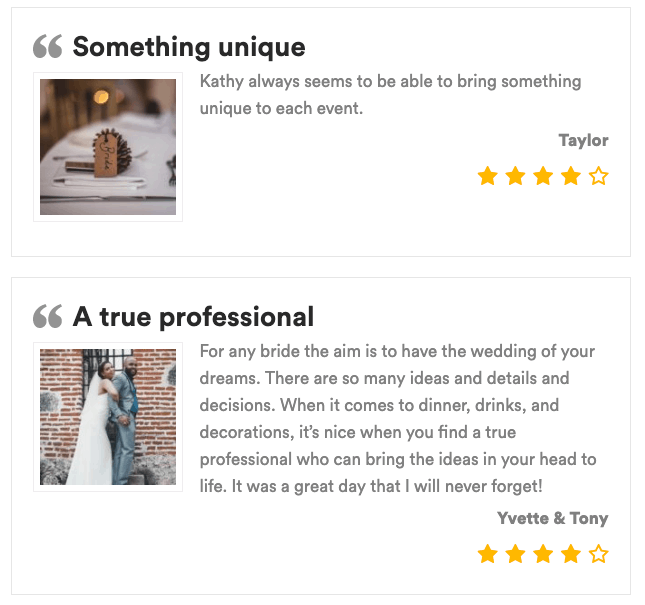
Task: Click first star in Yvette & Tony's rating
Action: coord(487,554)
